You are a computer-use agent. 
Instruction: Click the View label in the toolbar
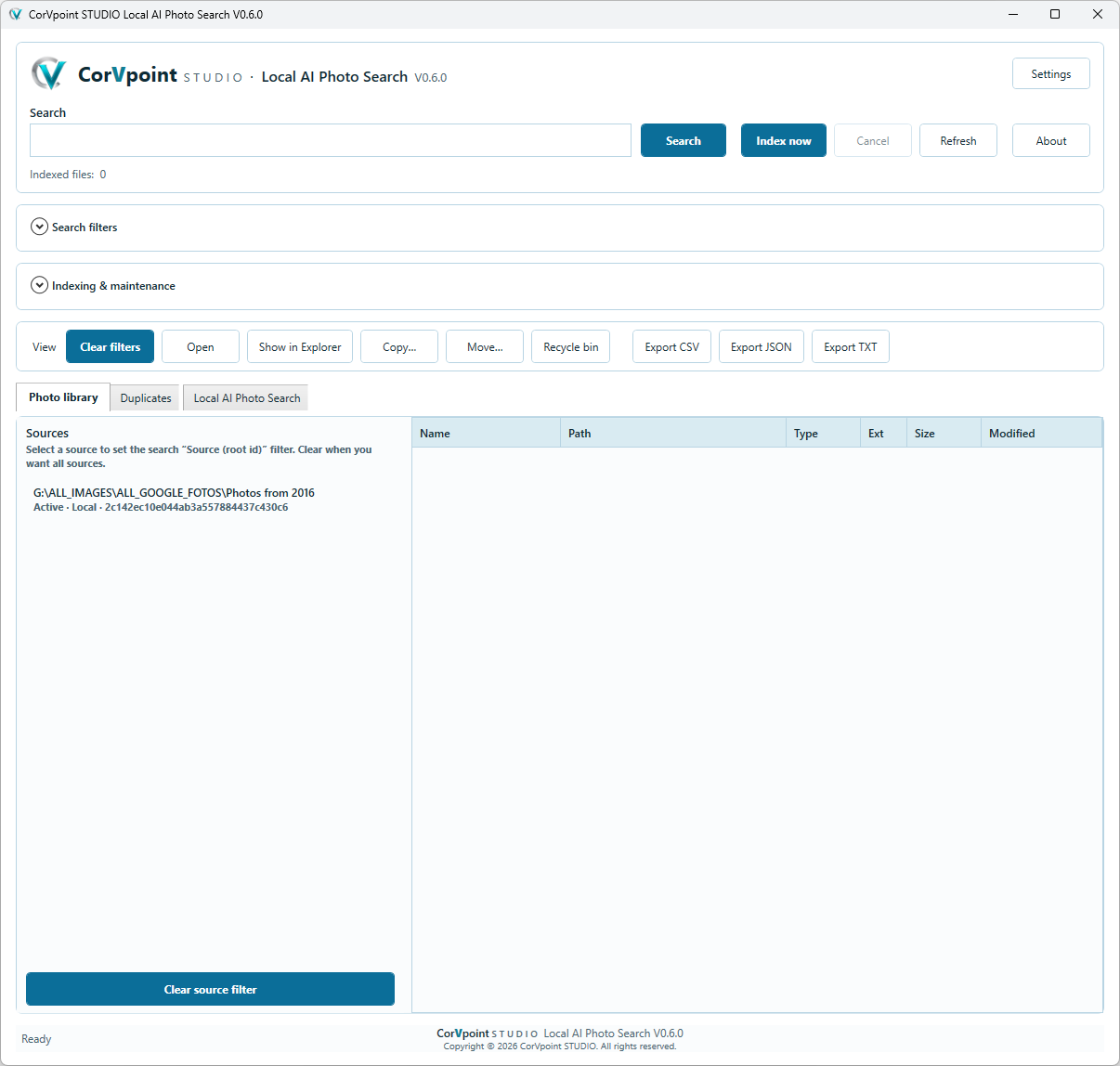point(45,346)
